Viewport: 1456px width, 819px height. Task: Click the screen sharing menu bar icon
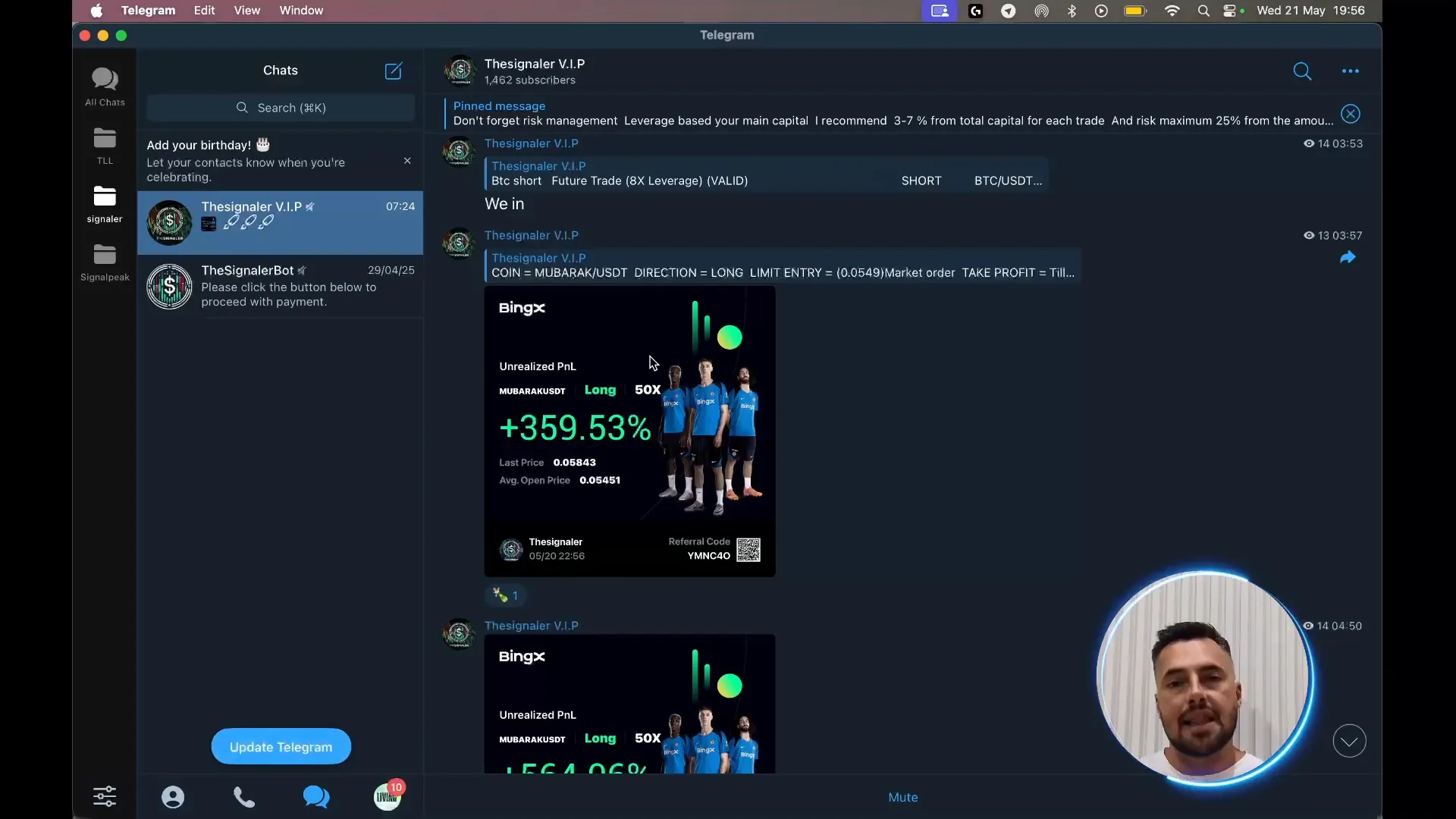[x=940, y=11]
